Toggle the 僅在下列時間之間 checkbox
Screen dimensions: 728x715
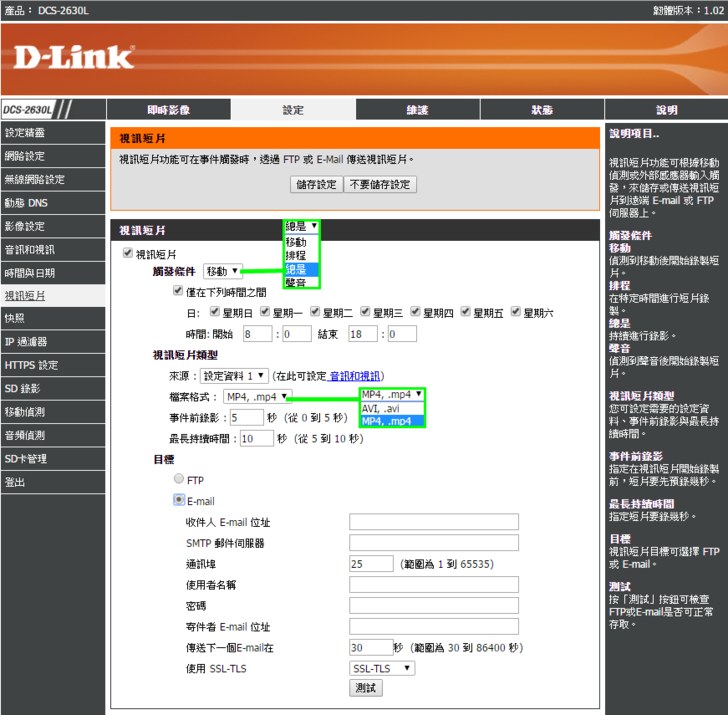(x=178, y=292)
